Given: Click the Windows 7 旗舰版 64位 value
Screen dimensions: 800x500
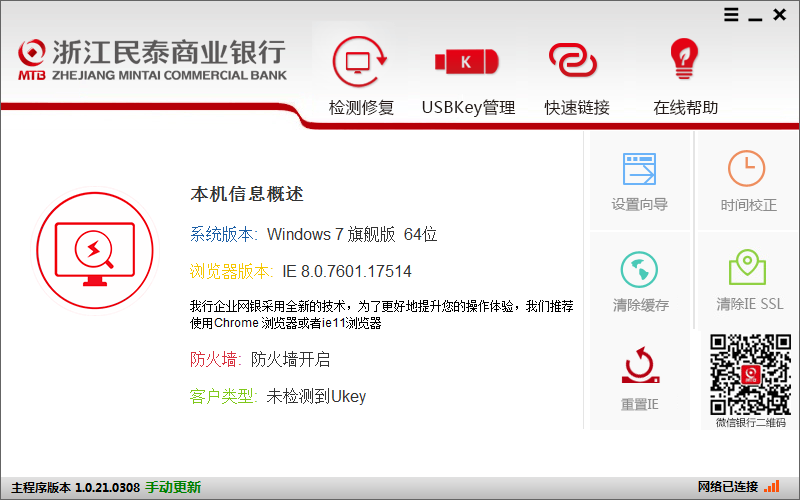Looking at the screenshot, I should (x=352, y=234).
